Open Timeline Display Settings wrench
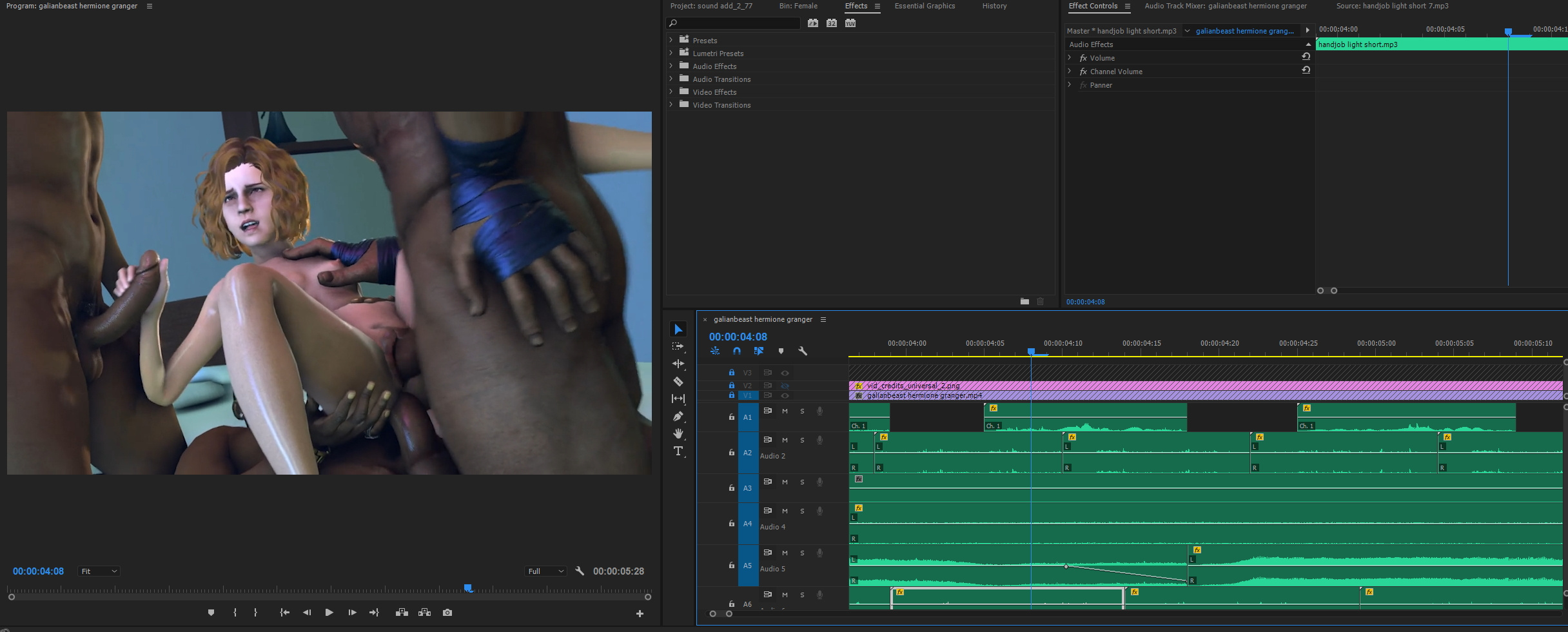1568x632 pixels. pos(803,351)
